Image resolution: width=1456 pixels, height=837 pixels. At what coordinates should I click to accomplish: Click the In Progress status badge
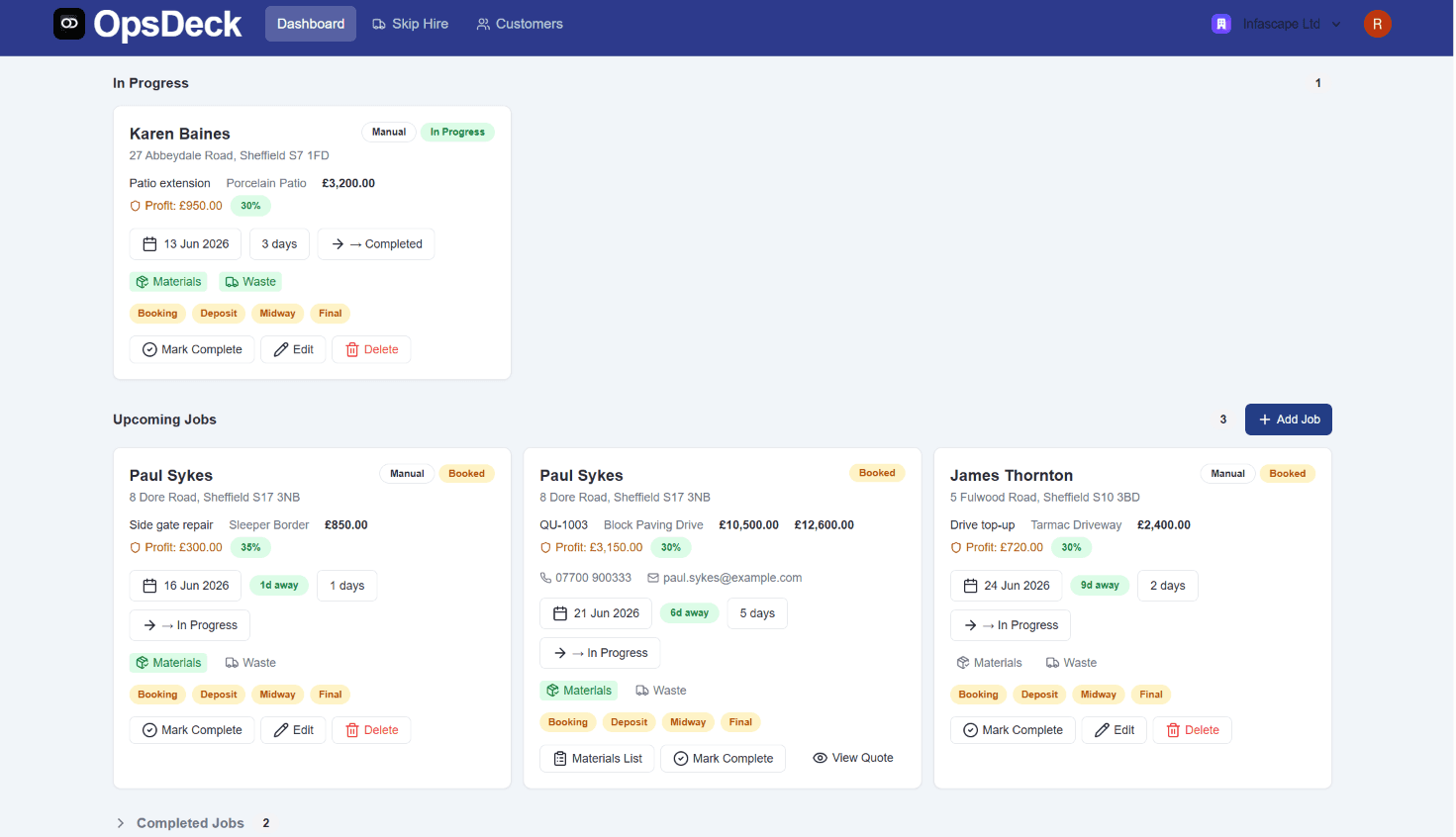coord(457,132)
